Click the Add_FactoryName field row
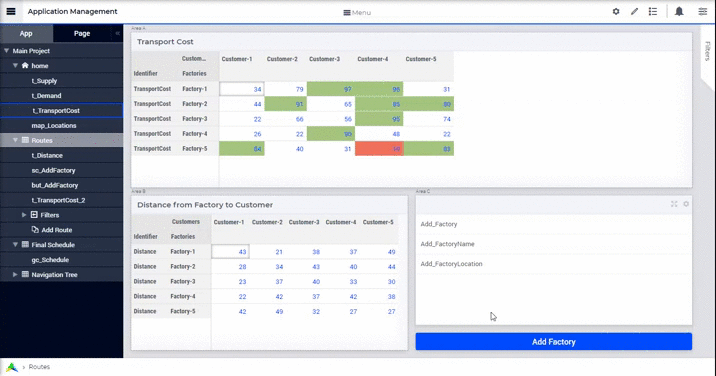716x376 pixels. click(x=553, y=244)
